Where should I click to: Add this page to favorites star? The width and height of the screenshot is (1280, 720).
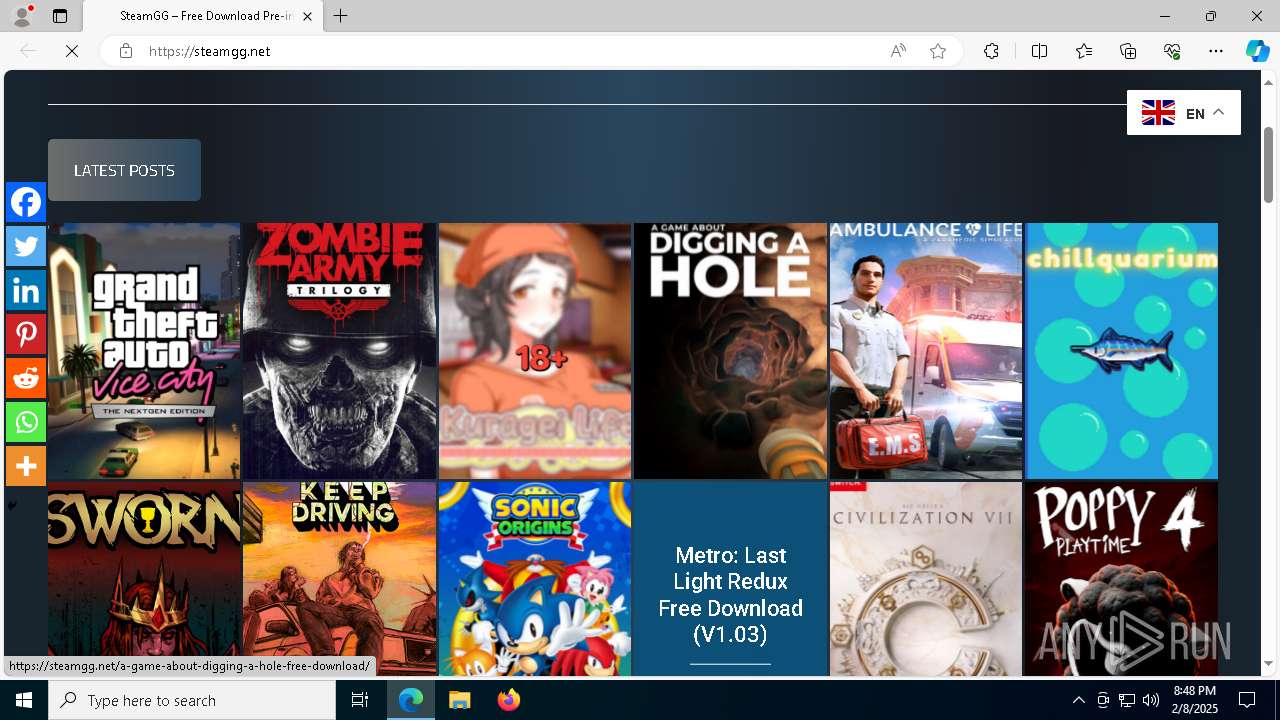[x=938, y=51]
